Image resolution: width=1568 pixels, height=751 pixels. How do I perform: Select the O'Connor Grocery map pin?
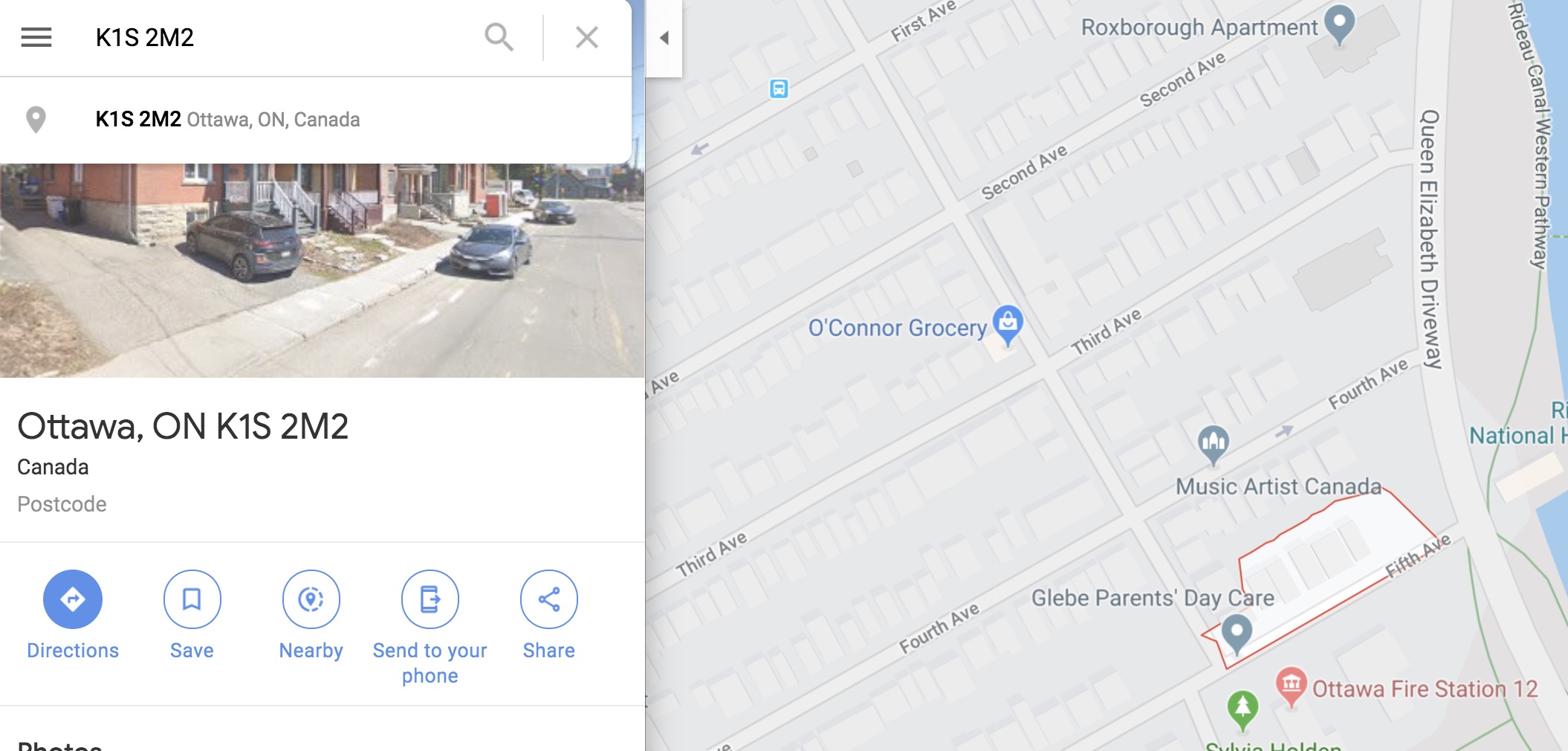tap(1008, 324)
